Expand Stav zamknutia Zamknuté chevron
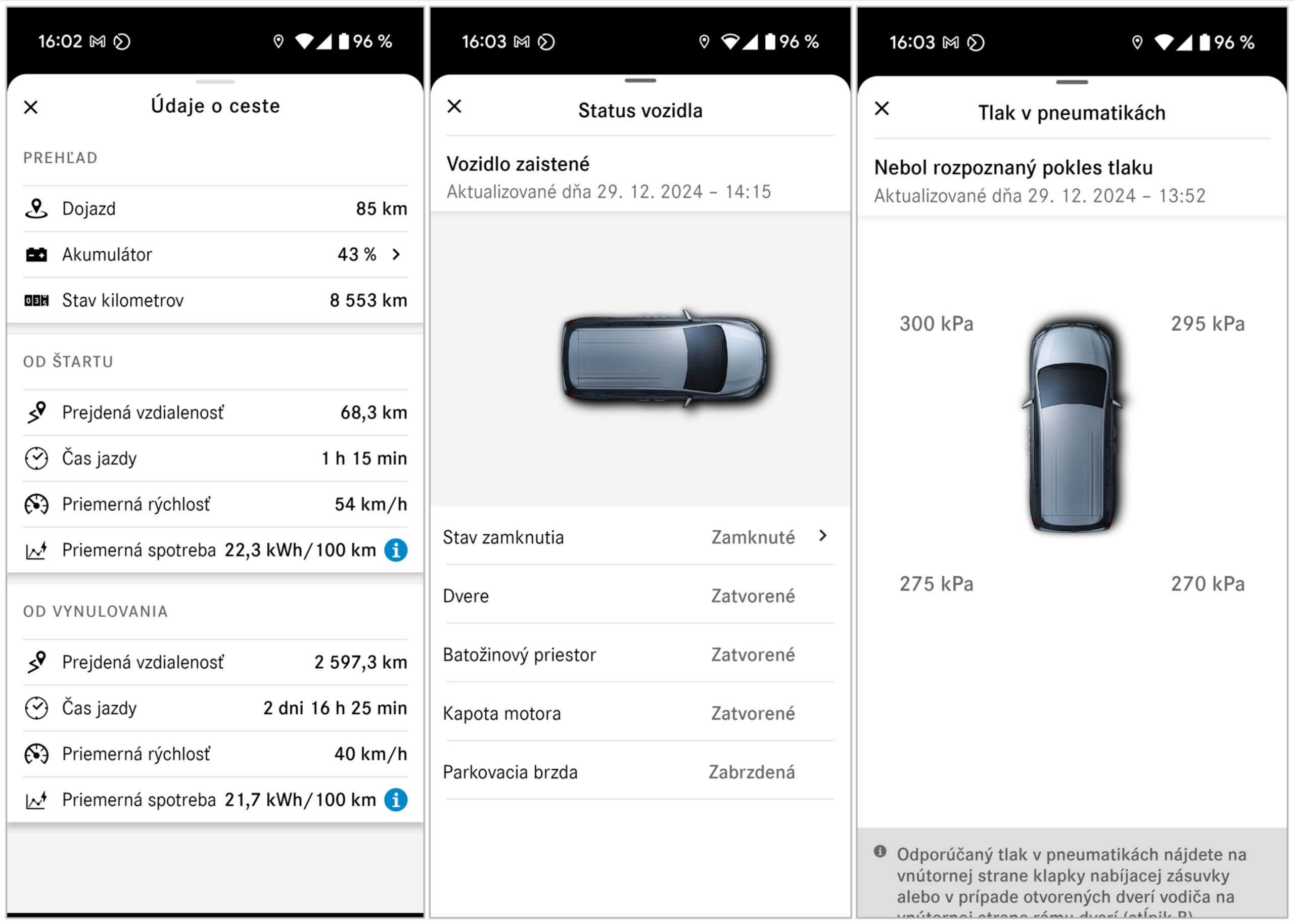This screenshot has height=924, width=1294. tap(822, 535)
